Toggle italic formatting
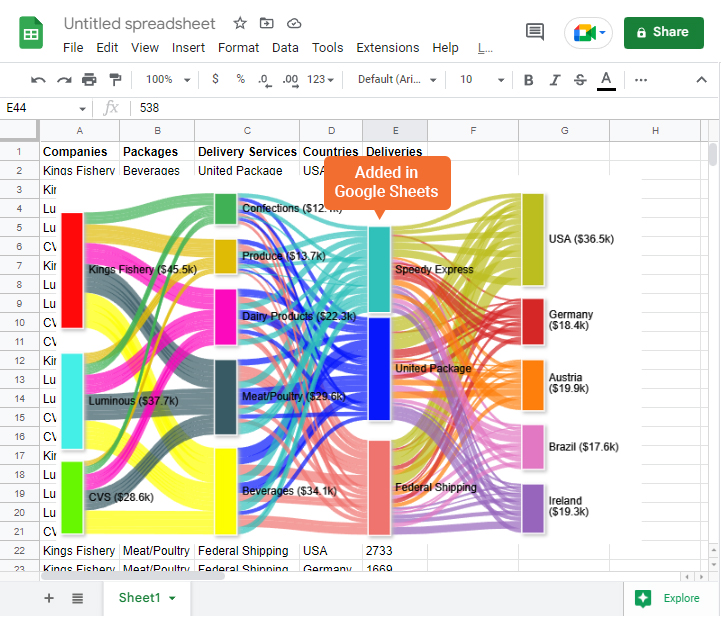The height and width of the screenshot is (630, 721). (x=555, y=80)
